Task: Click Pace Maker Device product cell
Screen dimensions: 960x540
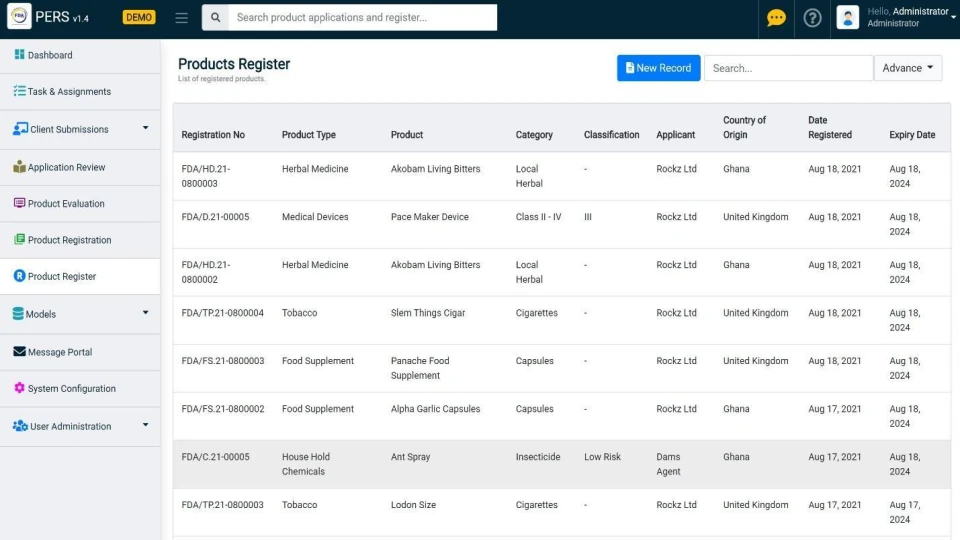Action: (x=429, y=217)
